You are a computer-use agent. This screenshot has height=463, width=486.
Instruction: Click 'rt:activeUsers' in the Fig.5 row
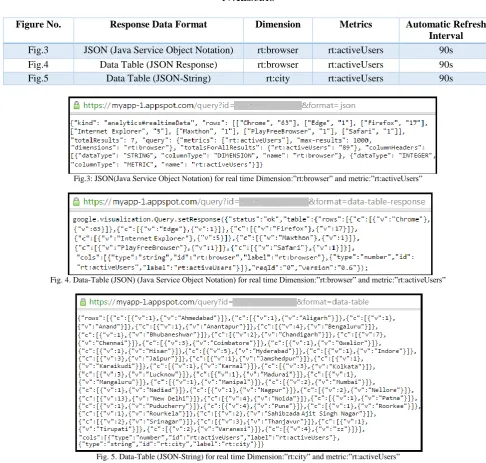356,79
